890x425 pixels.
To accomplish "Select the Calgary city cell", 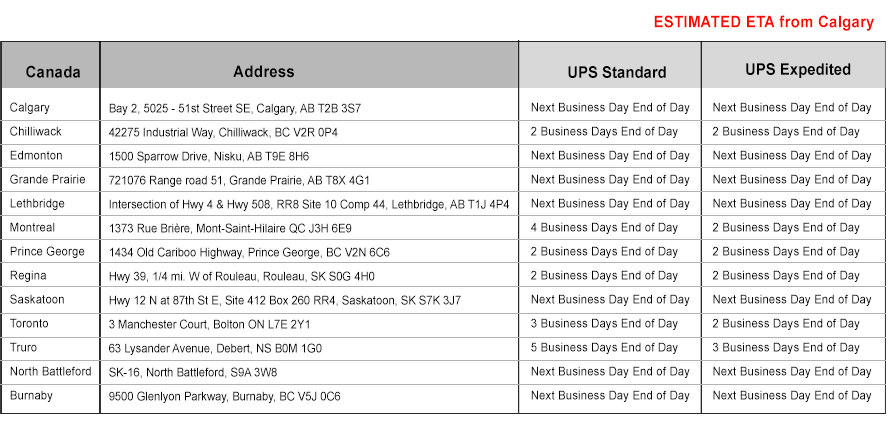I will coord(30,107).
